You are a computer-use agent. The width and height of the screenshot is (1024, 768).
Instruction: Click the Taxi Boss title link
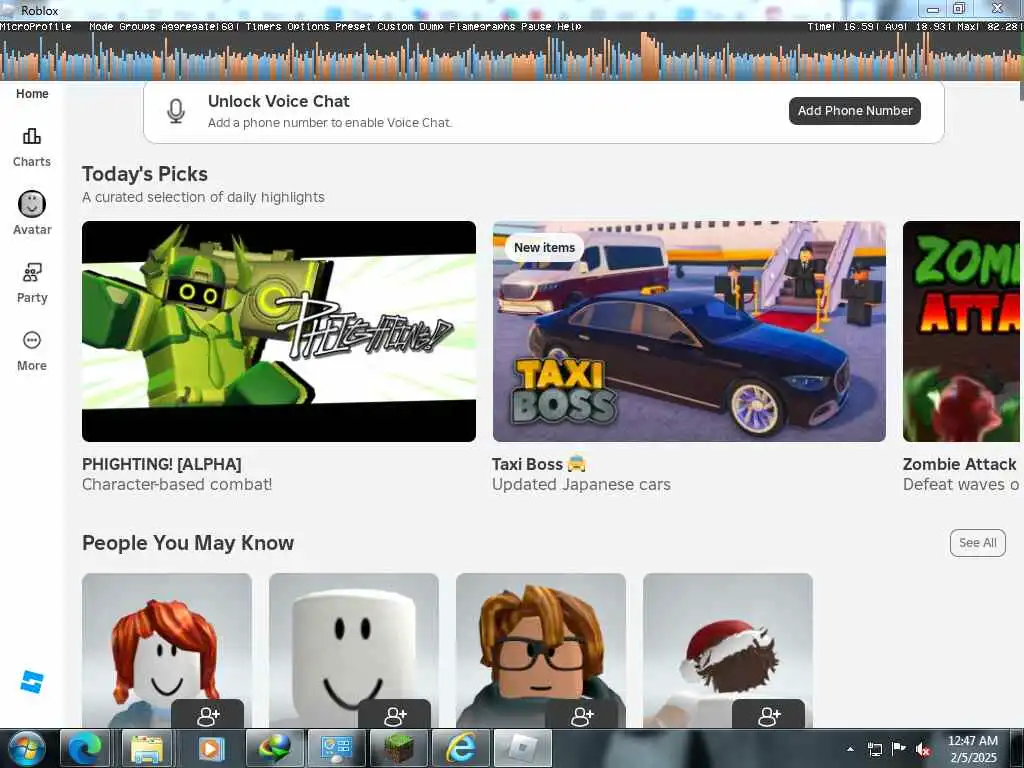point(539,464)
